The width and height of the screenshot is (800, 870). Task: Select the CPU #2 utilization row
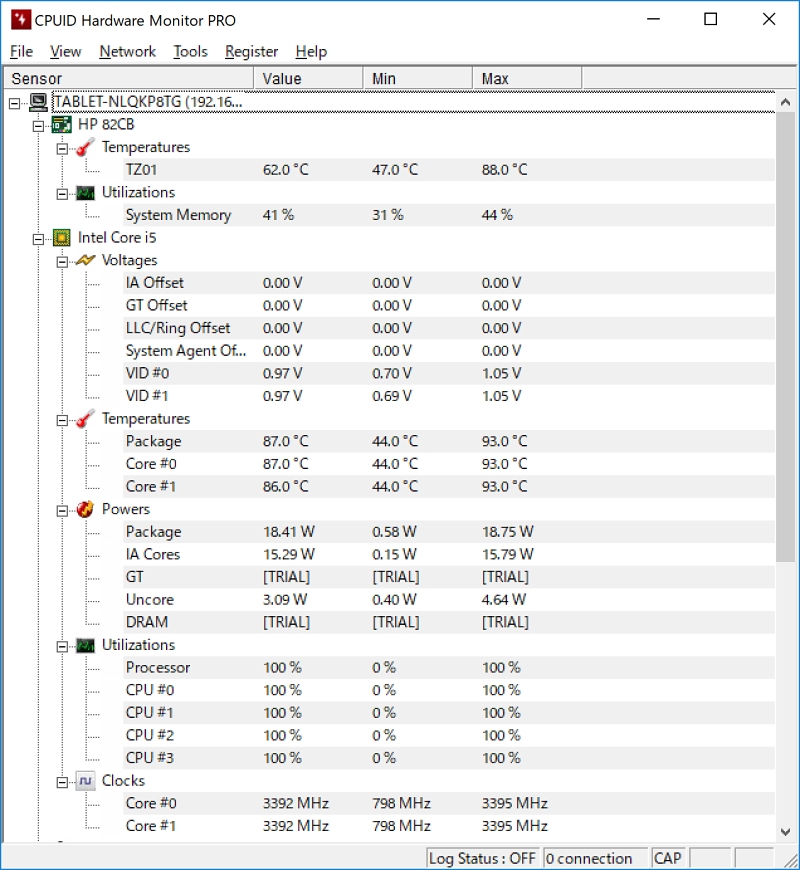(449, 735)
